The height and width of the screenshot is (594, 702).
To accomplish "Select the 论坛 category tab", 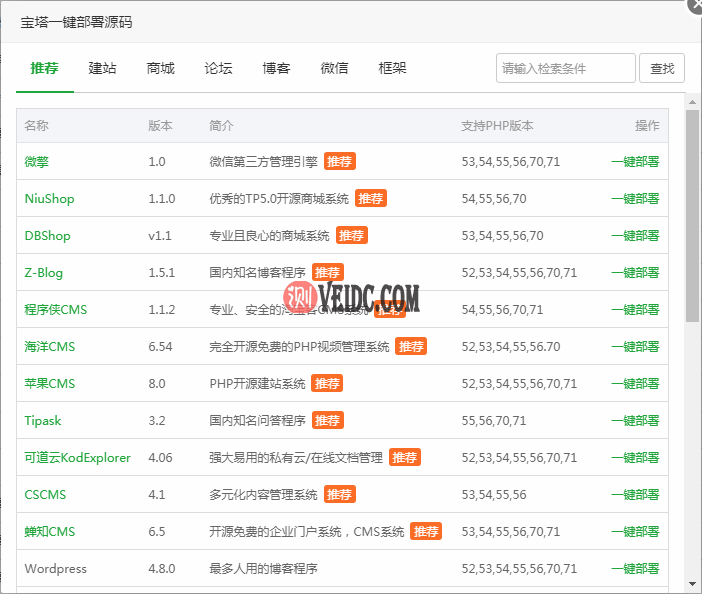I will point(218,68).
